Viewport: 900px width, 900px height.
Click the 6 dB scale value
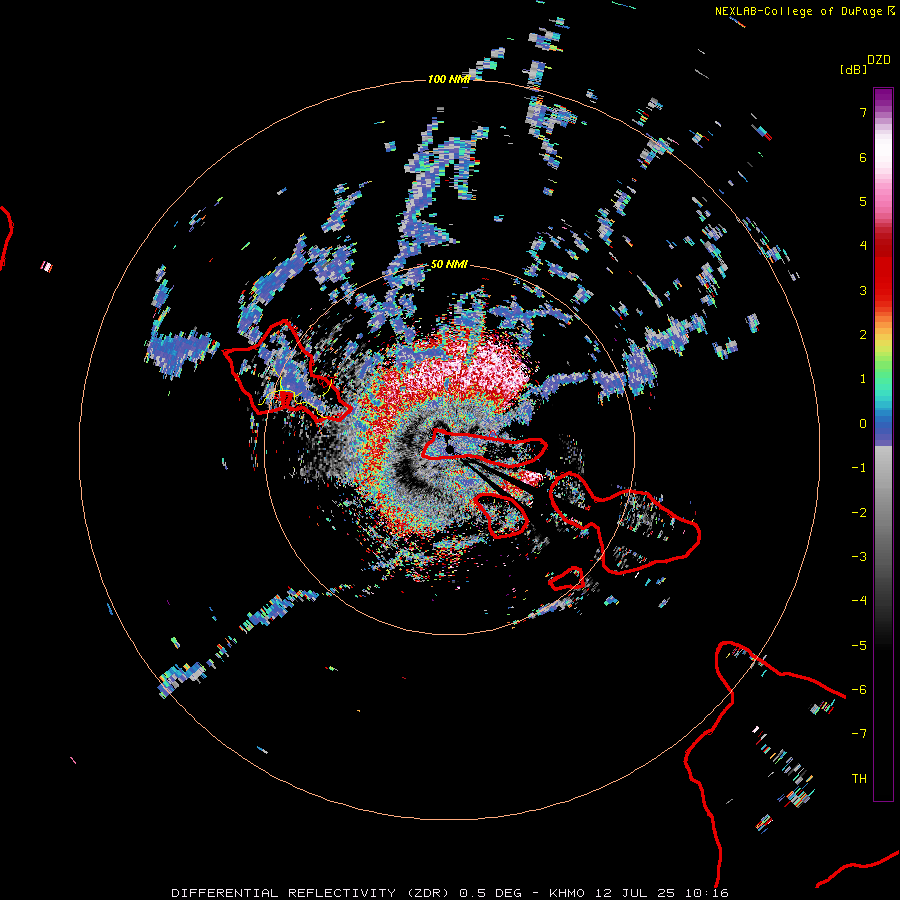pos(863,157)
